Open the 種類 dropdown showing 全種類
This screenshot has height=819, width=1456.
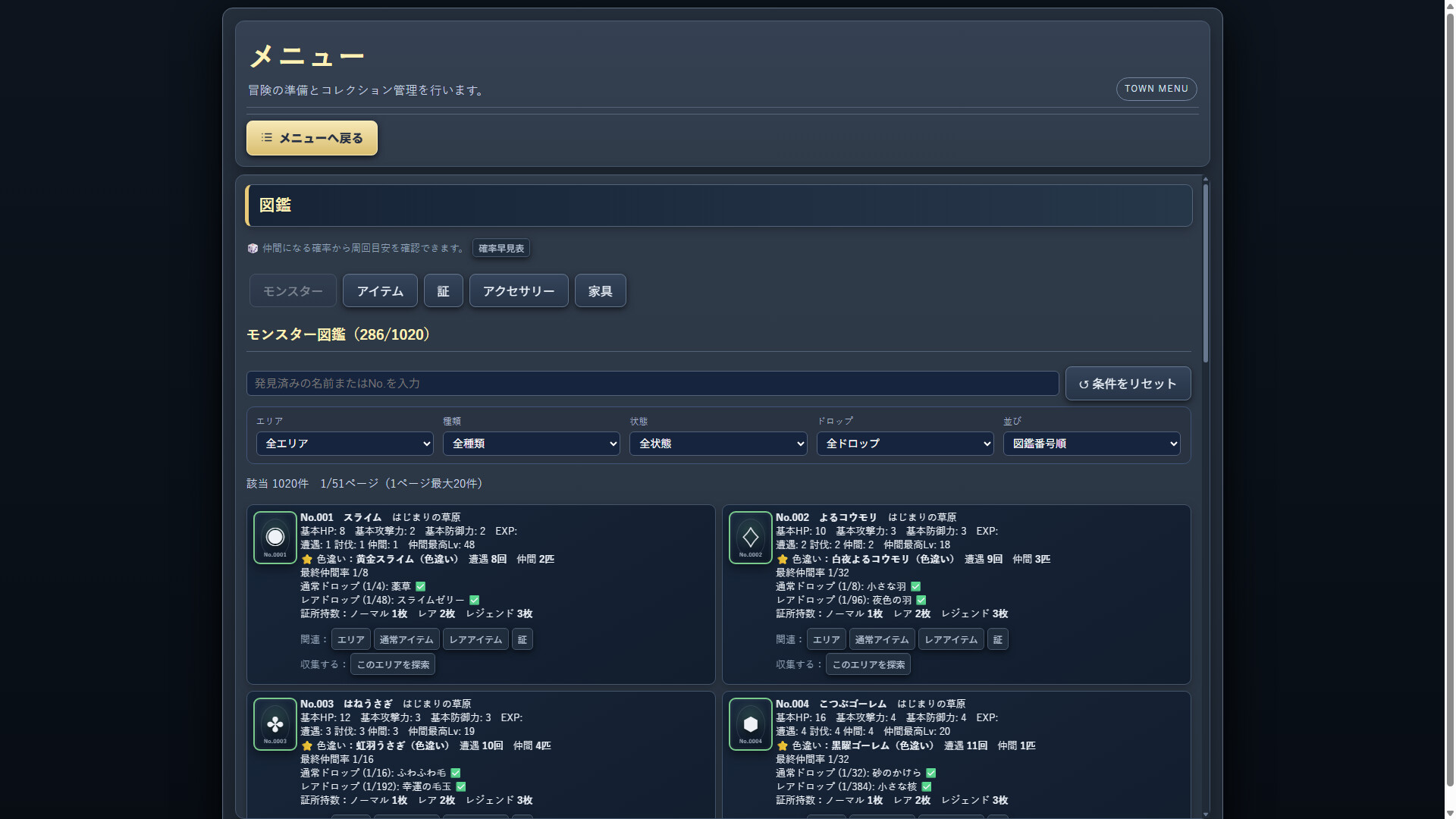tap(532, 444)
